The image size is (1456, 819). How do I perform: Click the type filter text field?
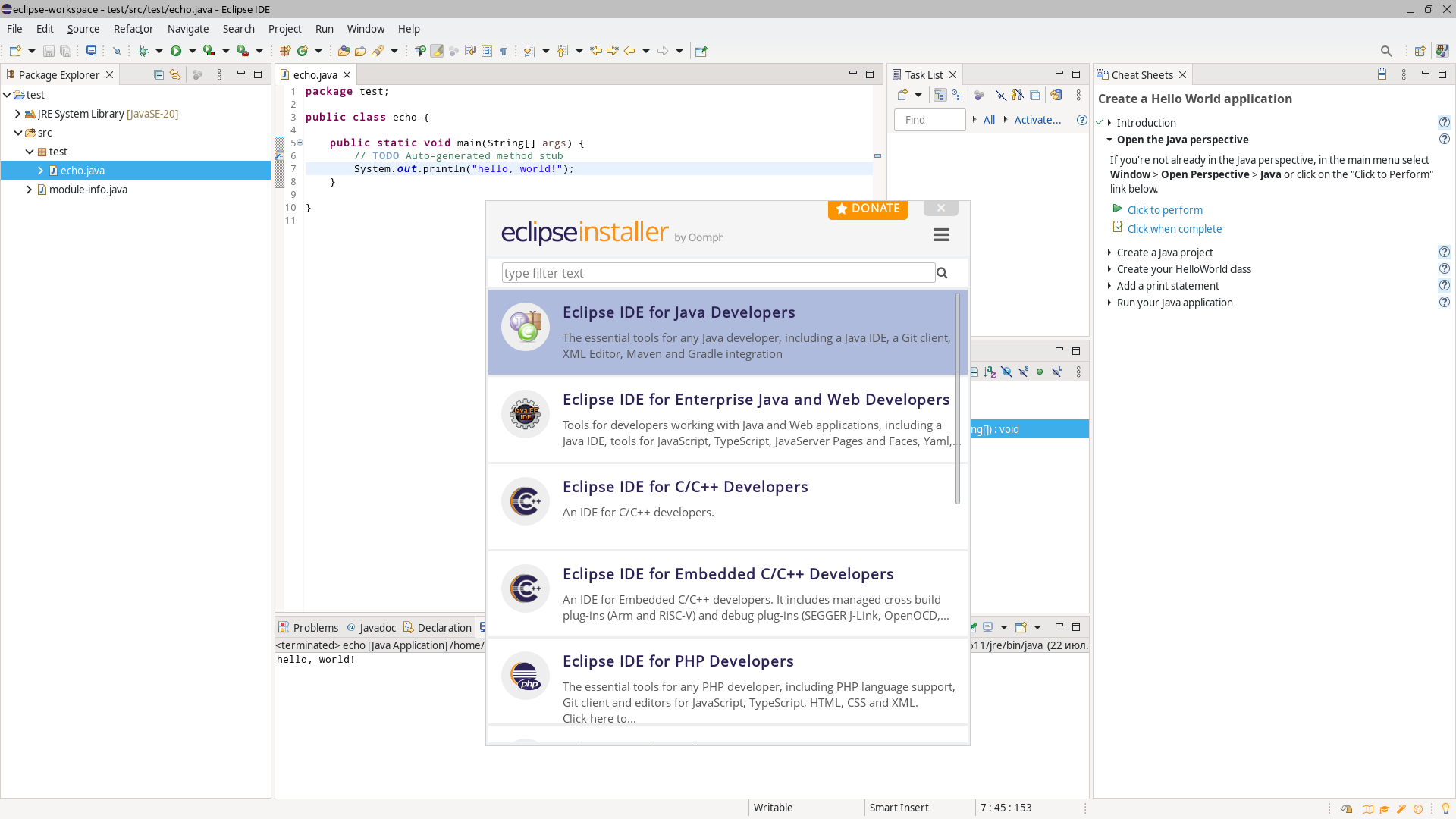pos(718,273)
